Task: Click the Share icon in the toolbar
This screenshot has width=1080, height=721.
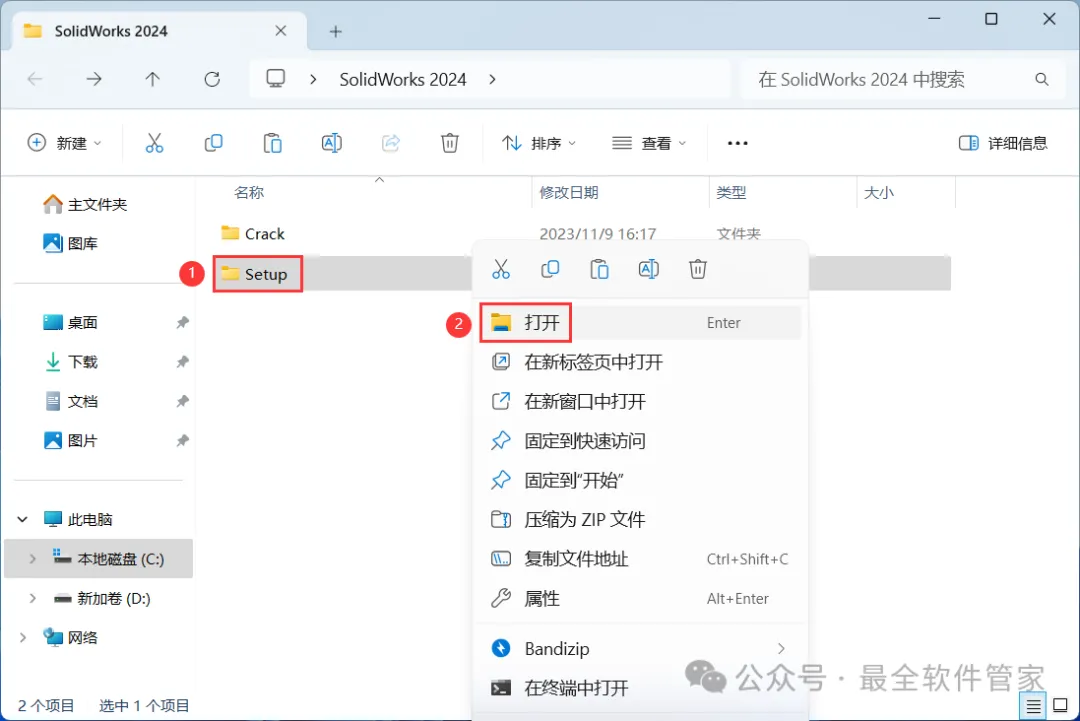Action: click(x=391, y=143)
